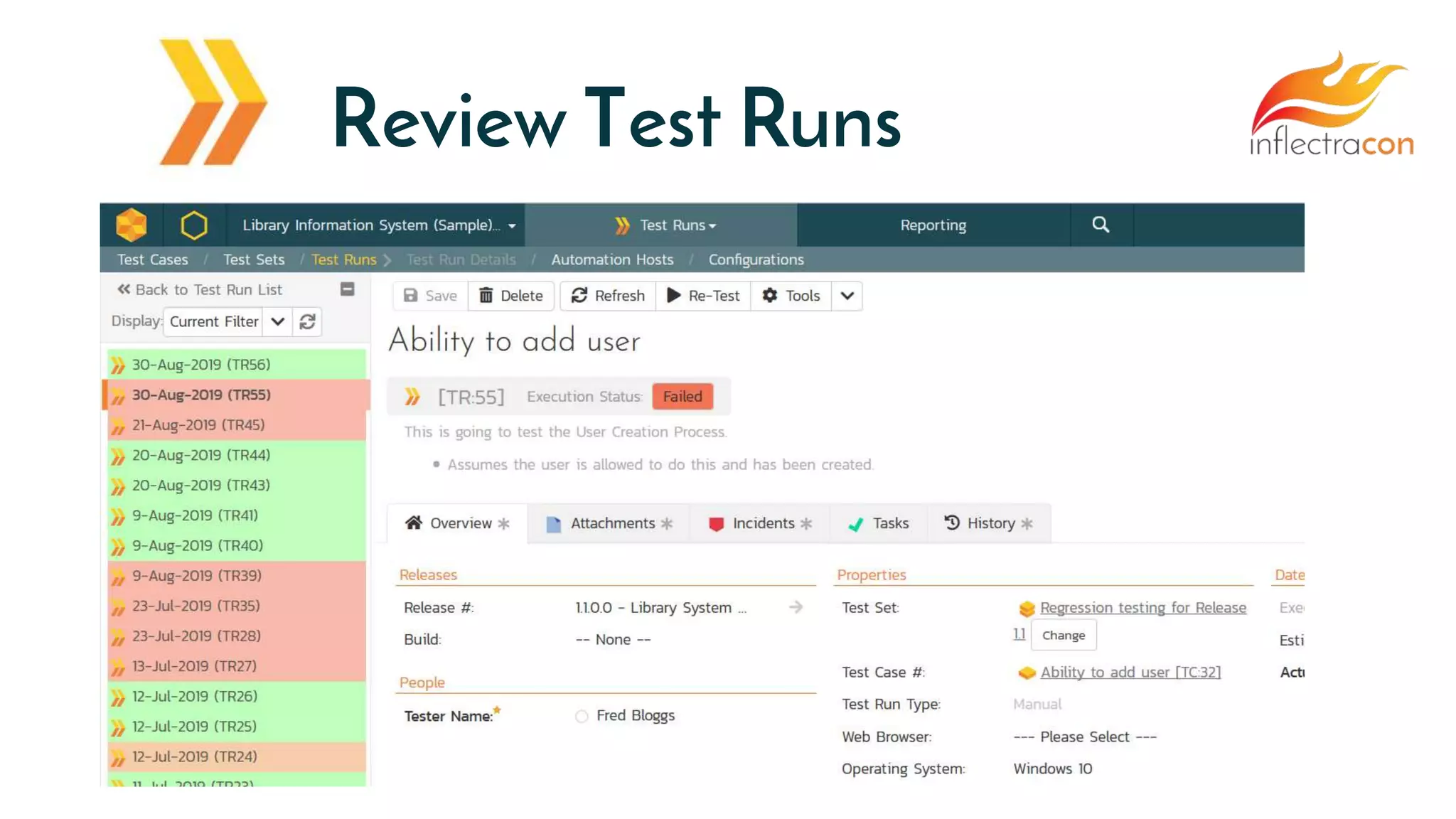Select test run 21-Aug-2019 (TR45)
This screenshot has width=1456, height=819.
pos(237,425)
